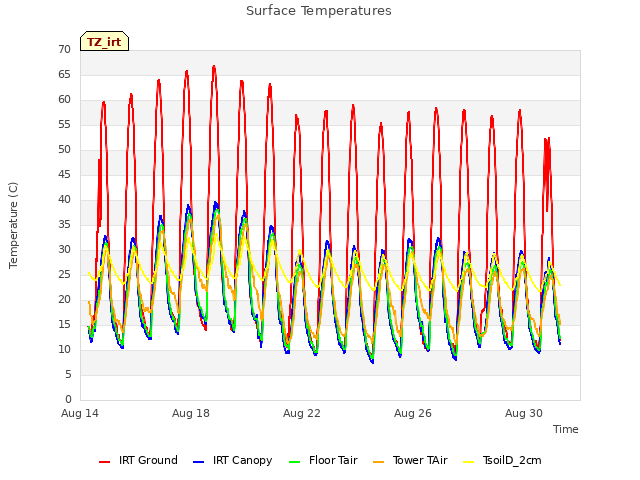The width and height of the screenshot is (640, 480).
Task: Click the highest IRT Ground peak near 67
Action: click(x=214, y=67)
